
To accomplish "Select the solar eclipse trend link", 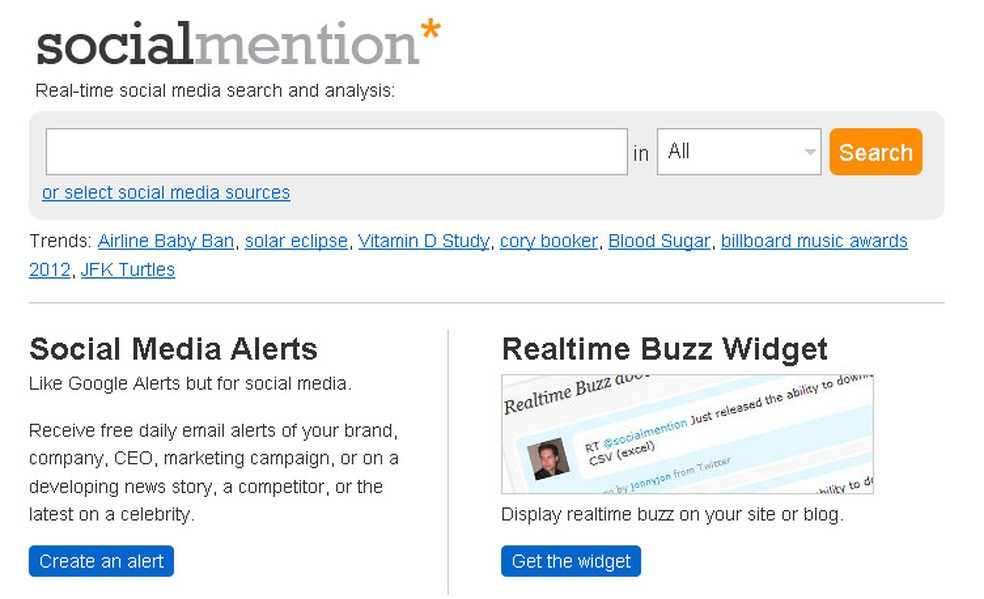I will [x=296, y=241].
